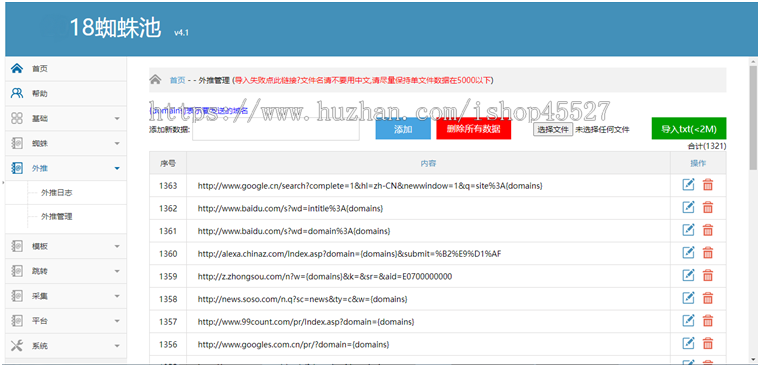Expand the 蜘蛛 menu arrow
Viewport: 760px width, 367px height.
click(117, 144)
